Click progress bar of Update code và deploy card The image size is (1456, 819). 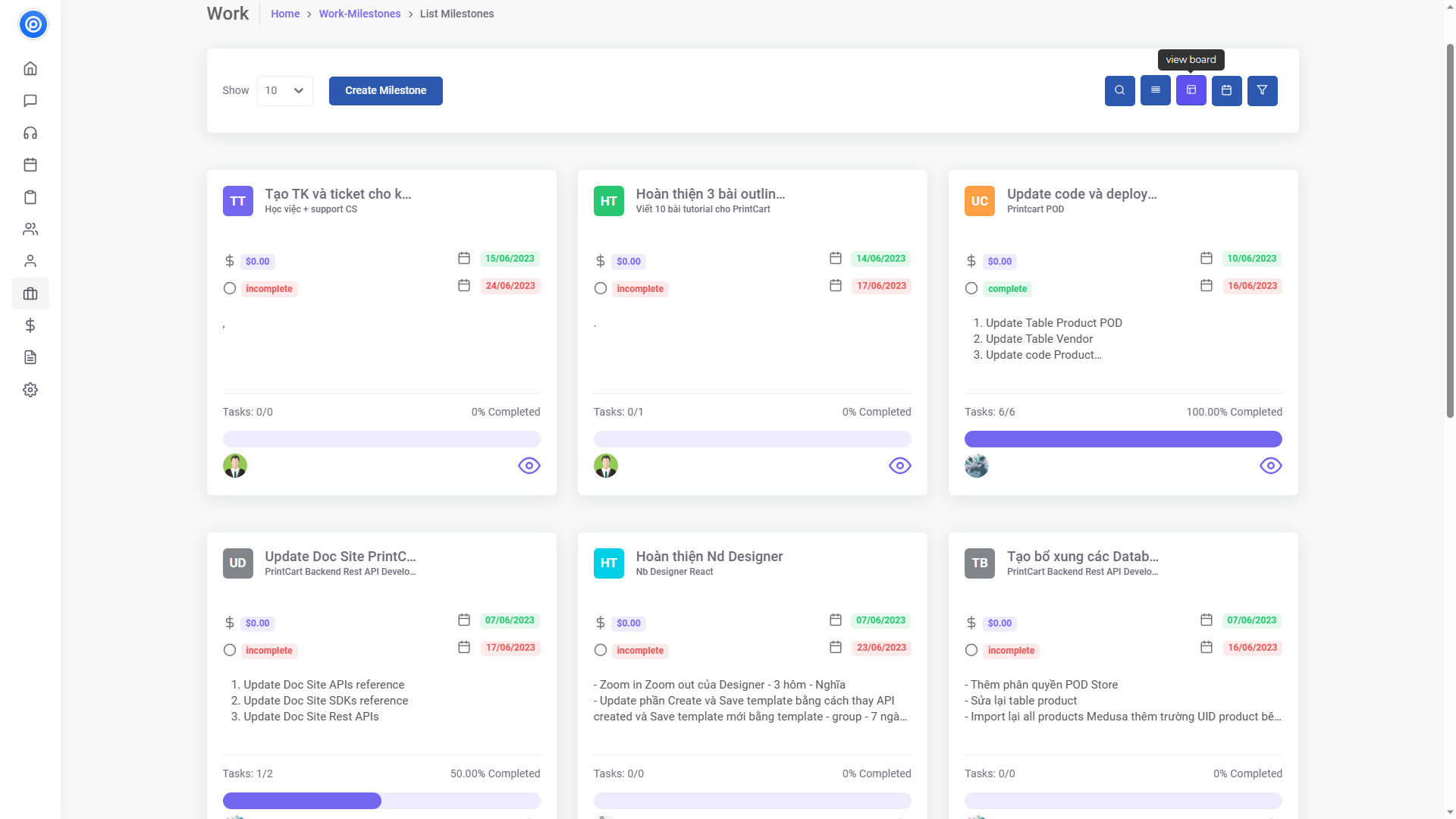(1123, 439)
